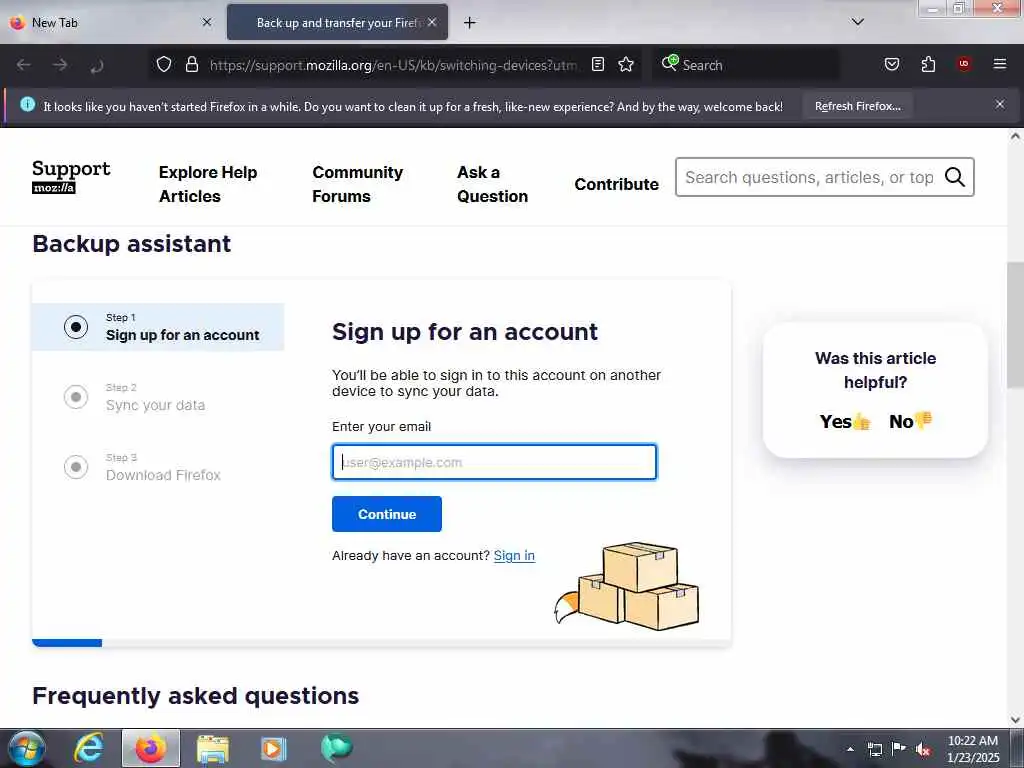Screen dimensions: 1024x768
Task: Focus the Enter your email field
Action: click(x=494, y=462)
